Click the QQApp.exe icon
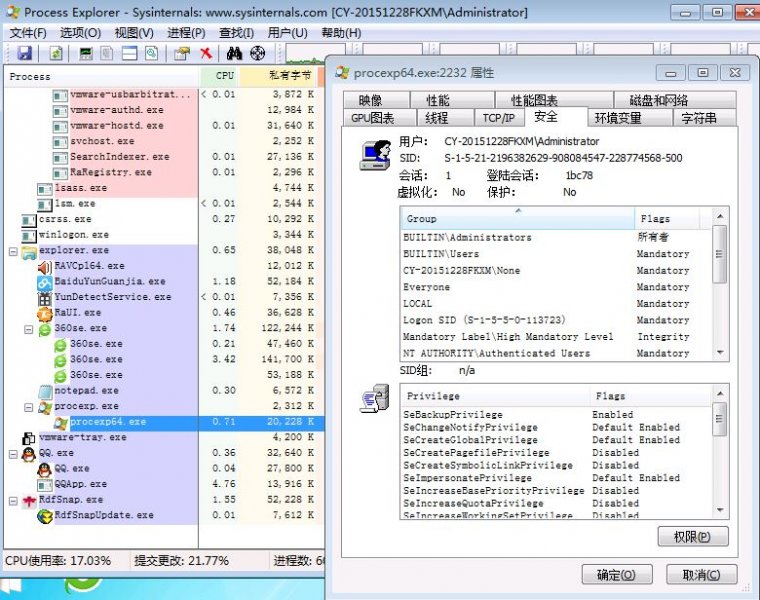Viewport: 760px width, 600px height. click(x=45, y=485)
